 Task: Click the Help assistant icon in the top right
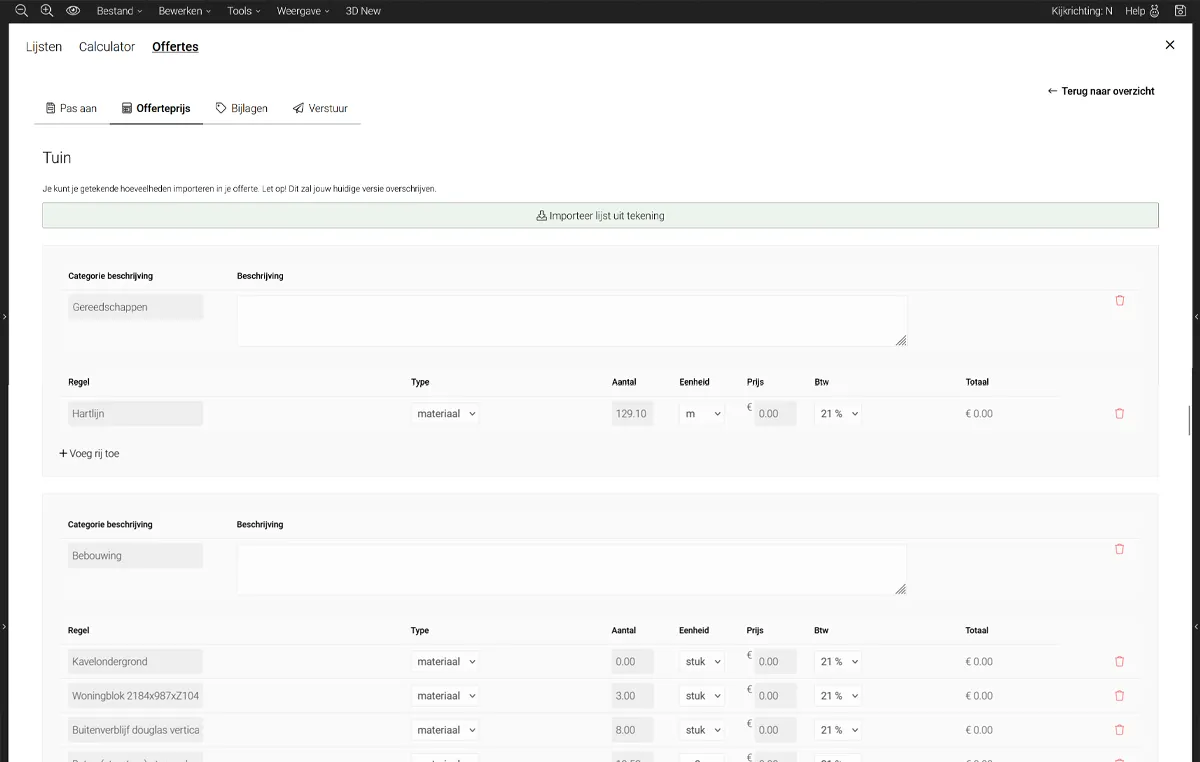coord(1154,11)
